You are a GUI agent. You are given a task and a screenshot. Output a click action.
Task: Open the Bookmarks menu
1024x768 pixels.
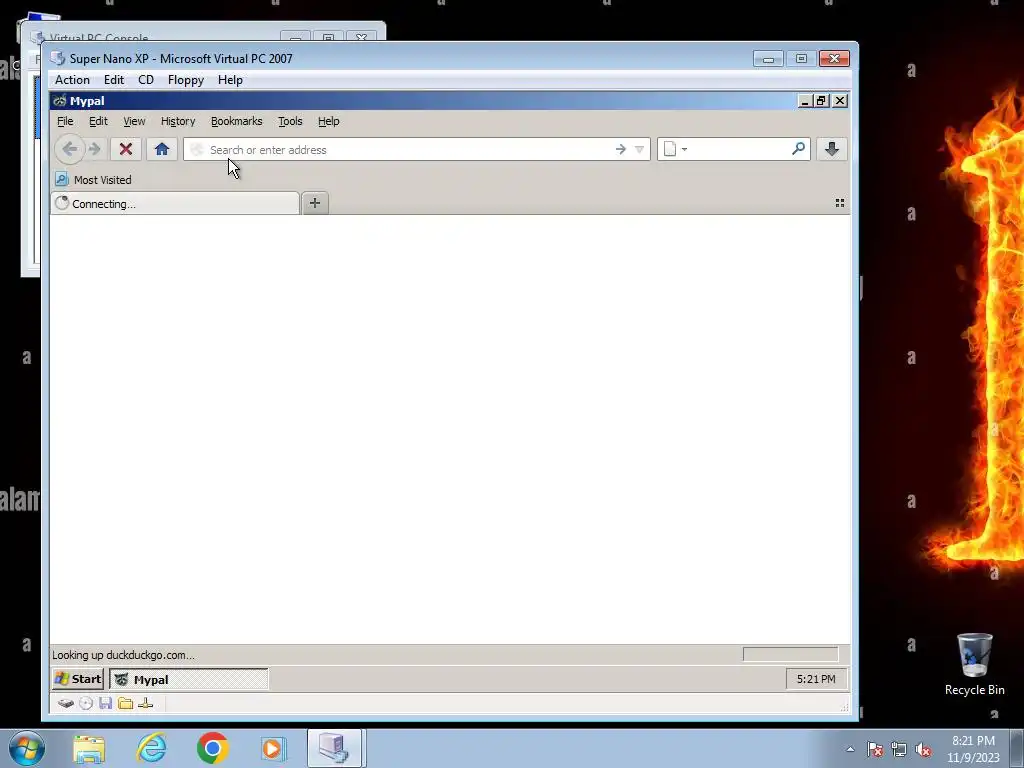point(236,121)
